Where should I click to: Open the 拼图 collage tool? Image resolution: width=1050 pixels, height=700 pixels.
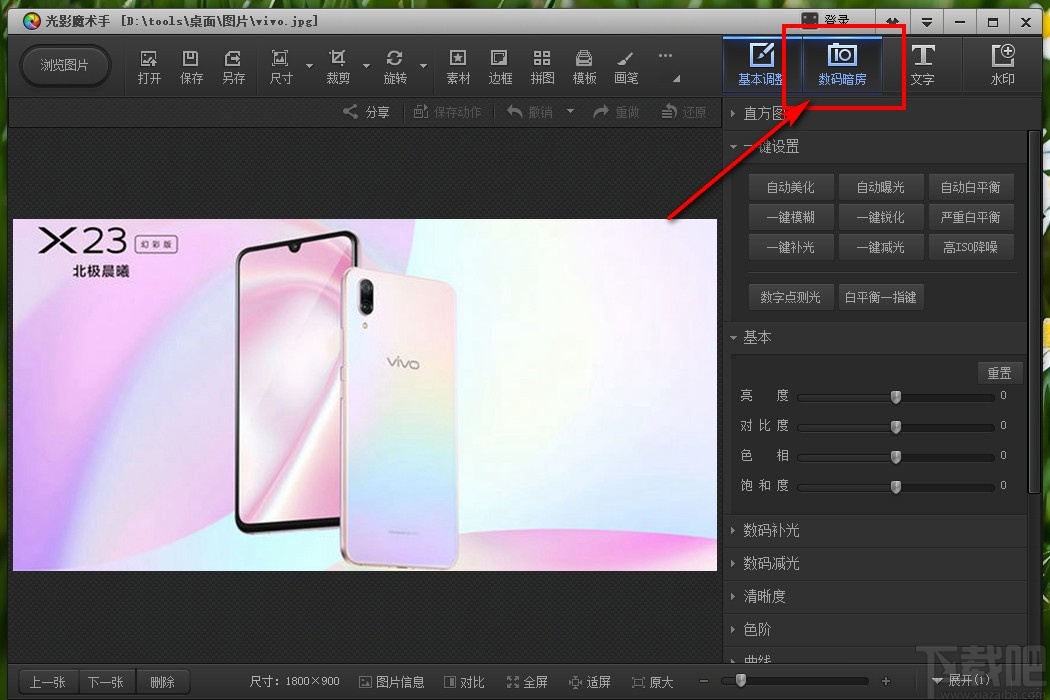click(x=542, y=67)
